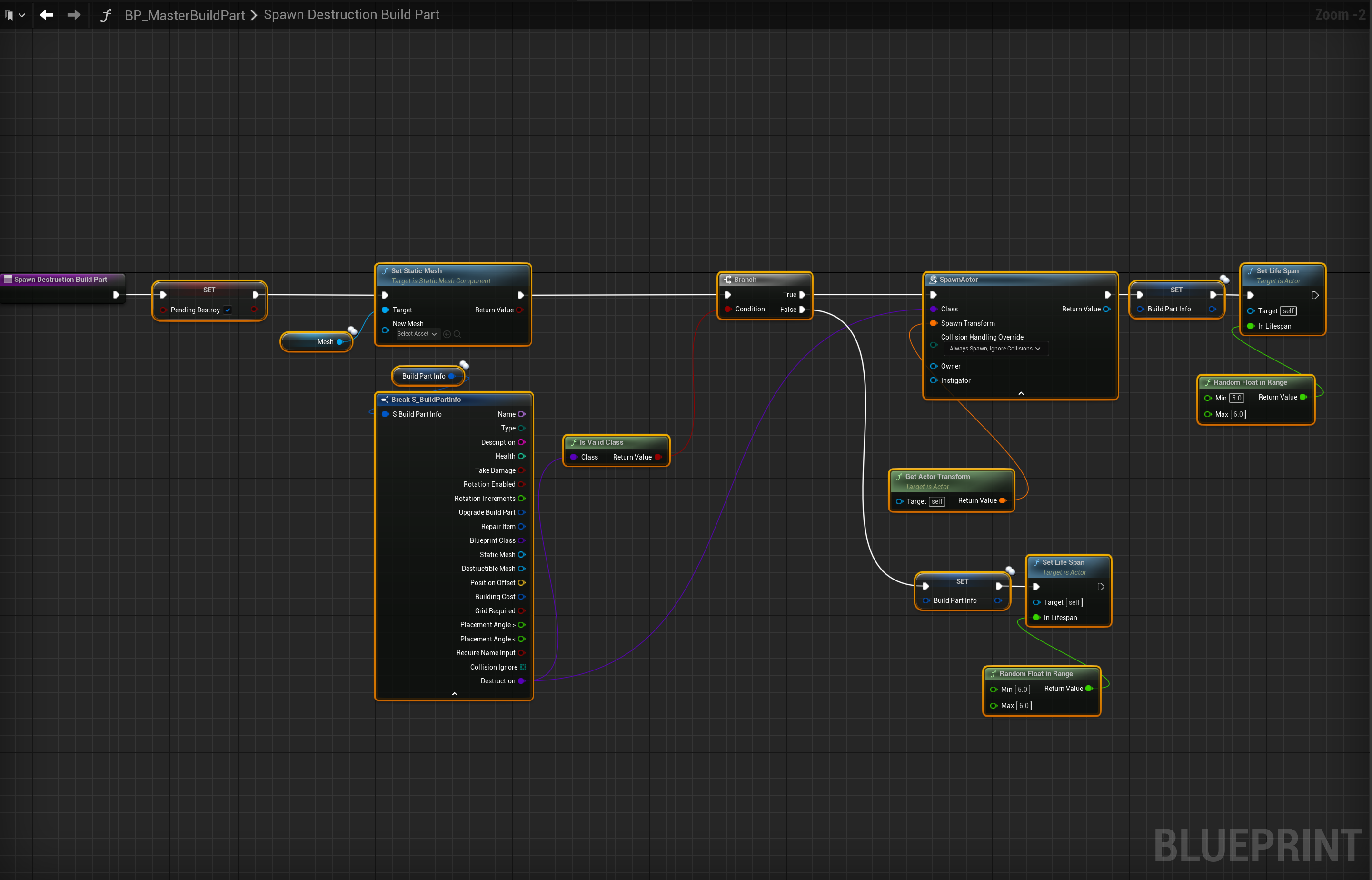Click the Branch node's True execution pin
Image resolution: width=1372 pixels, height=880 pixels.
[802, 295]
